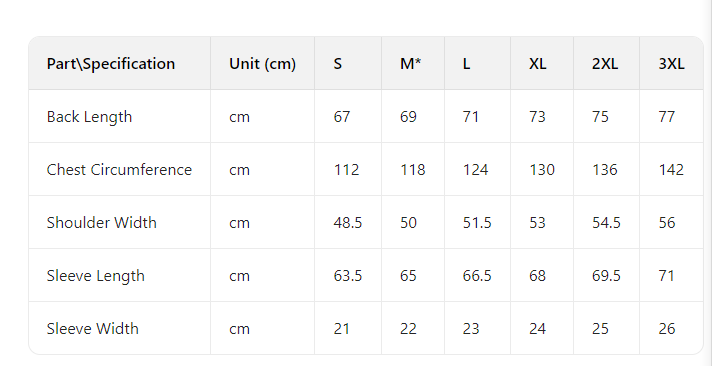Click the L size column header
The height and width of the screenshot is (366, 712).
[x=466, y=64]
